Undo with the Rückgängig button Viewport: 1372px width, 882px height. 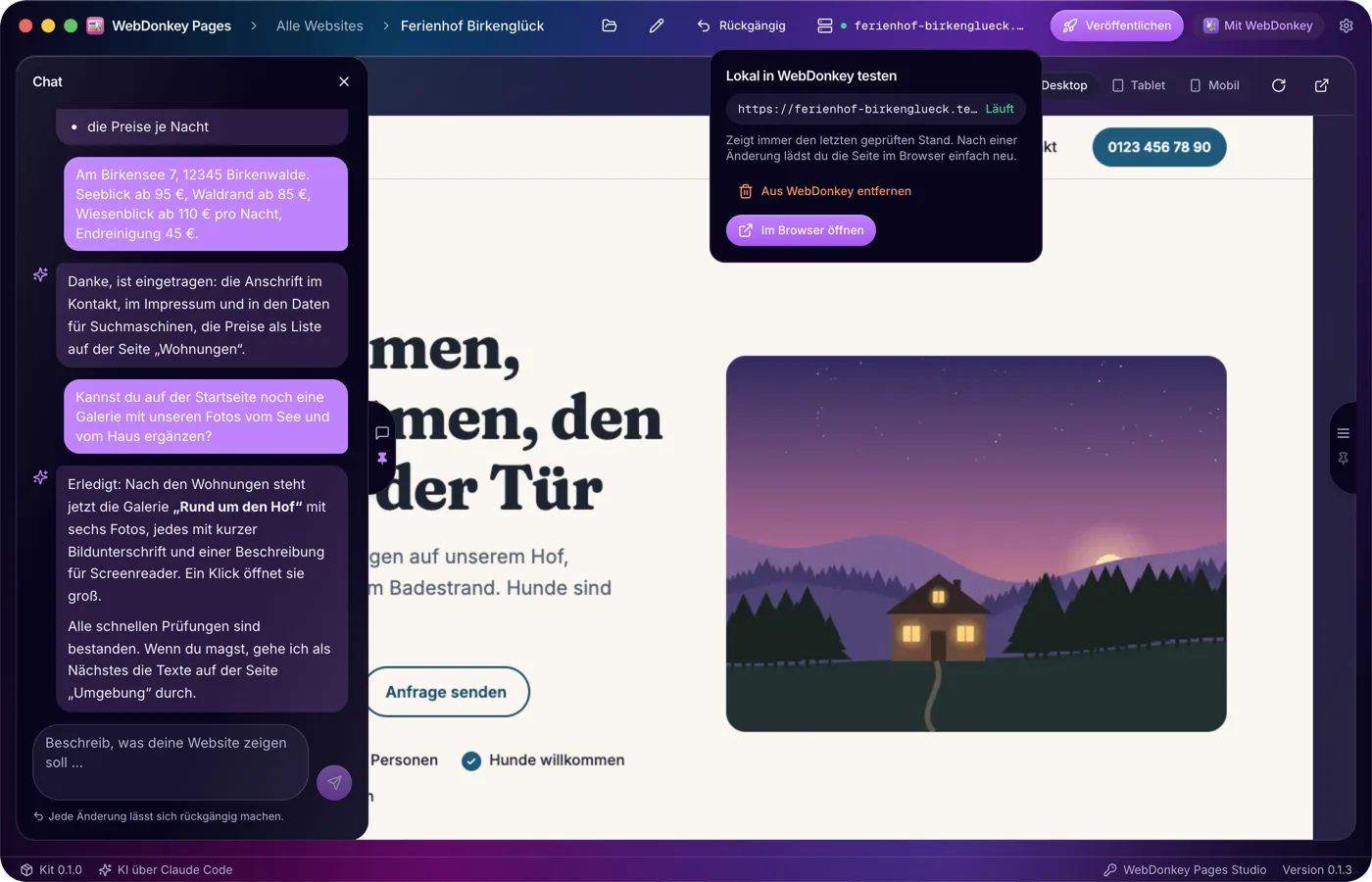coord(742,25)
